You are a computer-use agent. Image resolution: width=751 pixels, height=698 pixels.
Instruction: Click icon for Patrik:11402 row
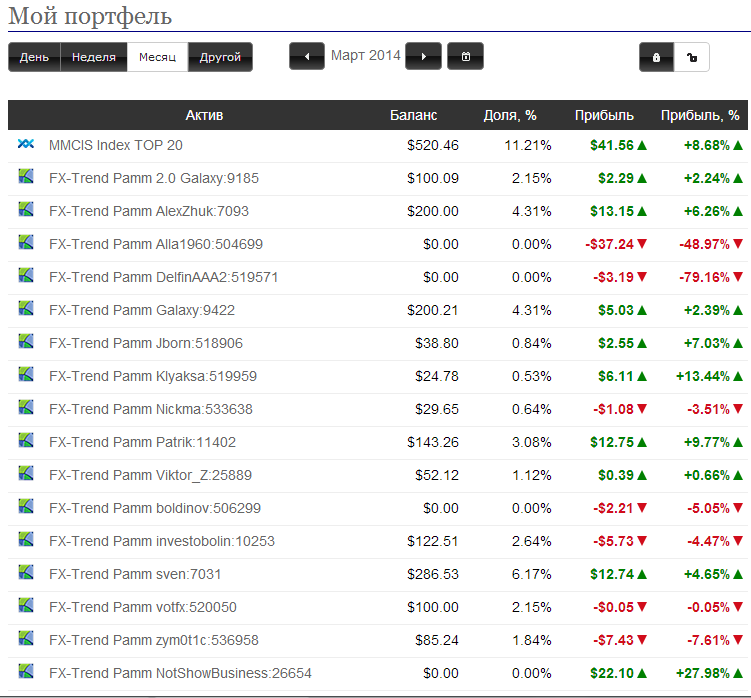[x=26, y=441]
